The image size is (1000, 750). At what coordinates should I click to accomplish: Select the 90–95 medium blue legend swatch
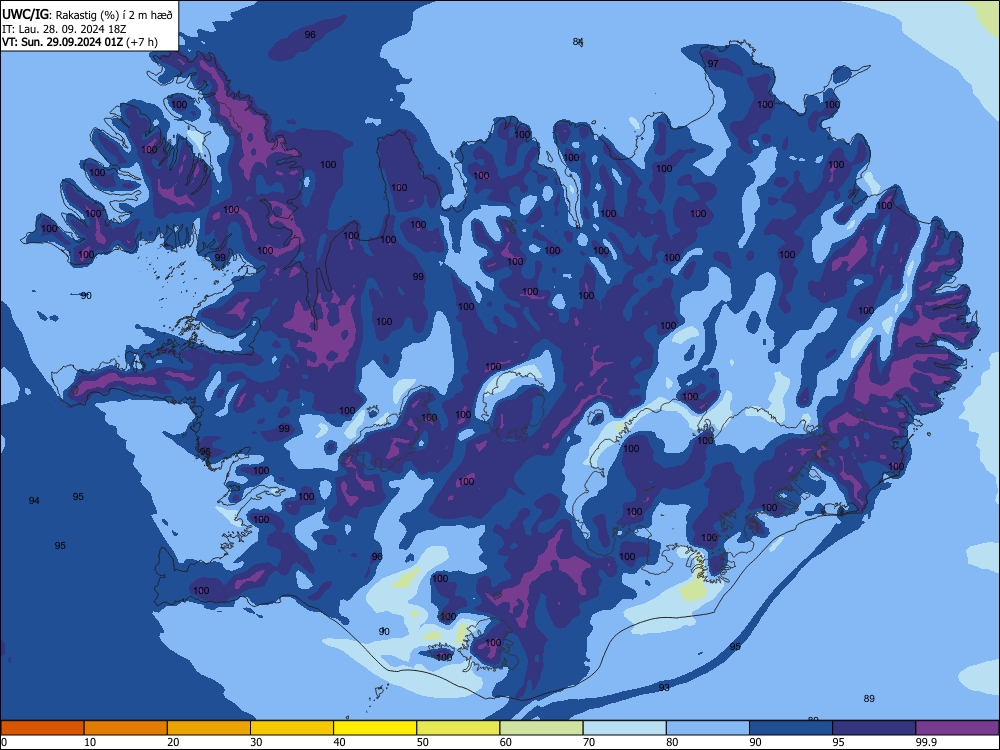[x=791, y=728]
